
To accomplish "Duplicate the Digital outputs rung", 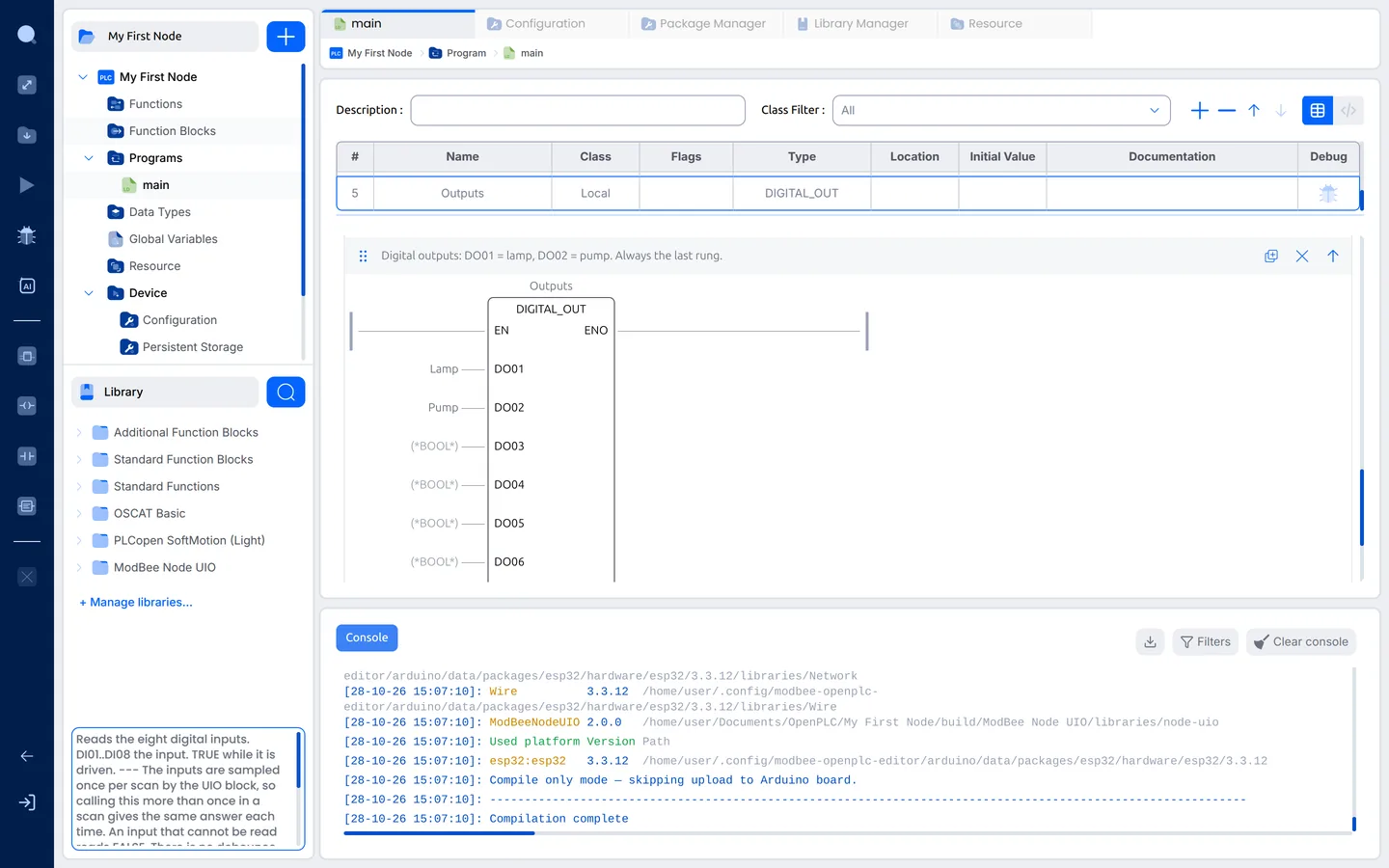I will tap(1271, 256).
